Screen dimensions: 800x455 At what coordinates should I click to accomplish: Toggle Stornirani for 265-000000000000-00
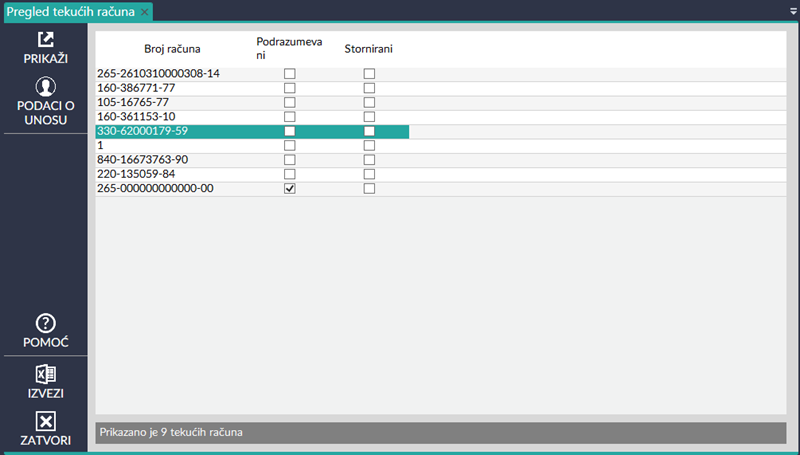[369, 189]
